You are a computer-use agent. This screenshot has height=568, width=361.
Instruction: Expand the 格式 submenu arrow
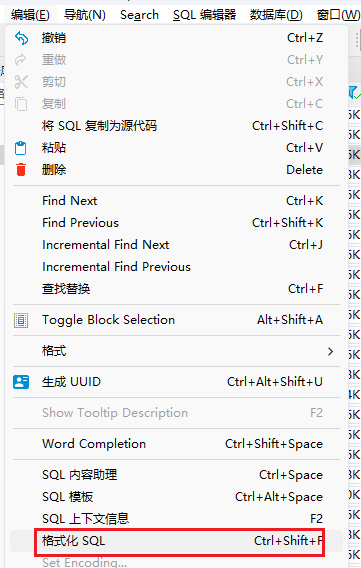(x=330, y=351)
